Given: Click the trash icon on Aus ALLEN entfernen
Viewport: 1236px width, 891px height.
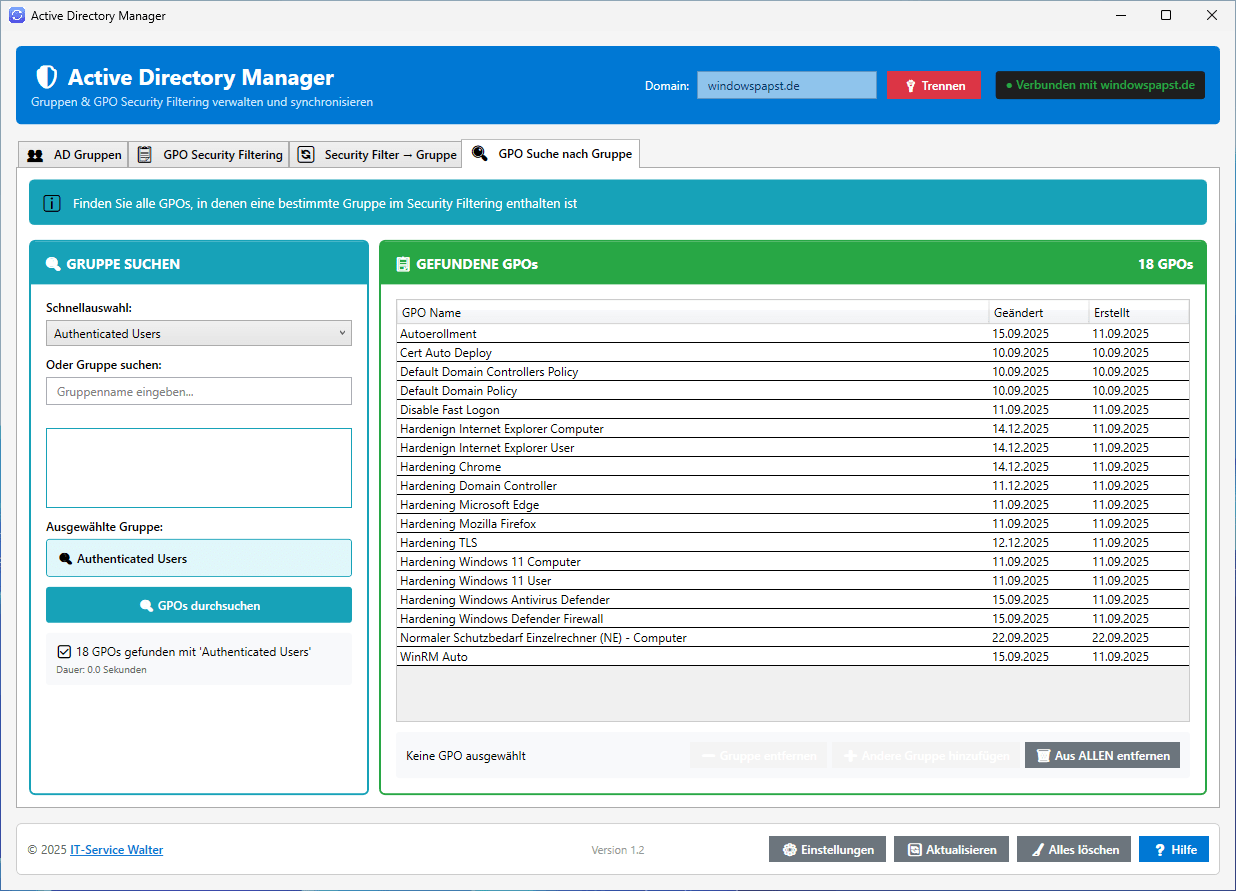Looking at the screenshot, I should (x=1043, y=756).
